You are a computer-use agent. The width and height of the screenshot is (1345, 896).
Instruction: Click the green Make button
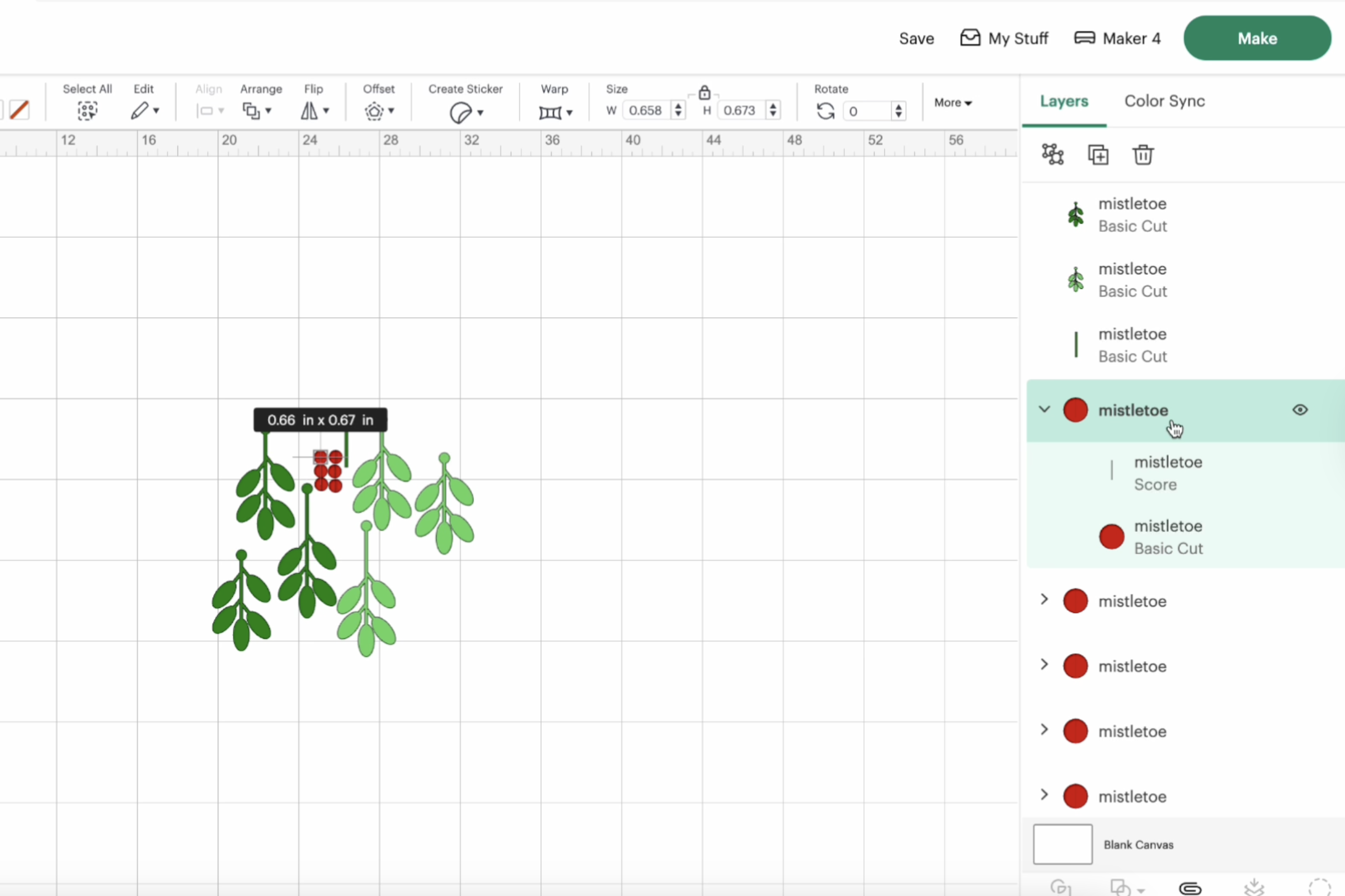pyautogui.click(x=1257, y=38)
